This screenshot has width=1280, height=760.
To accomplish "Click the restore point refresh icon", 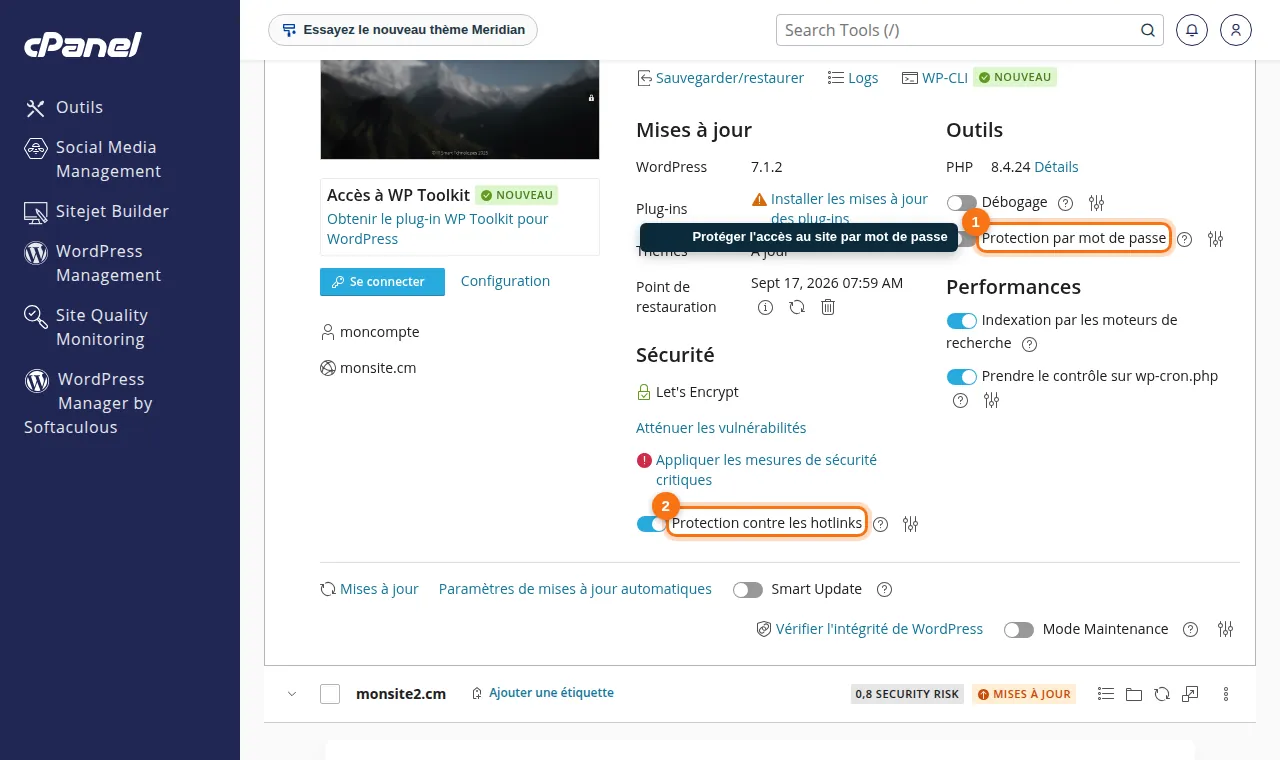I will coord(797,307).
